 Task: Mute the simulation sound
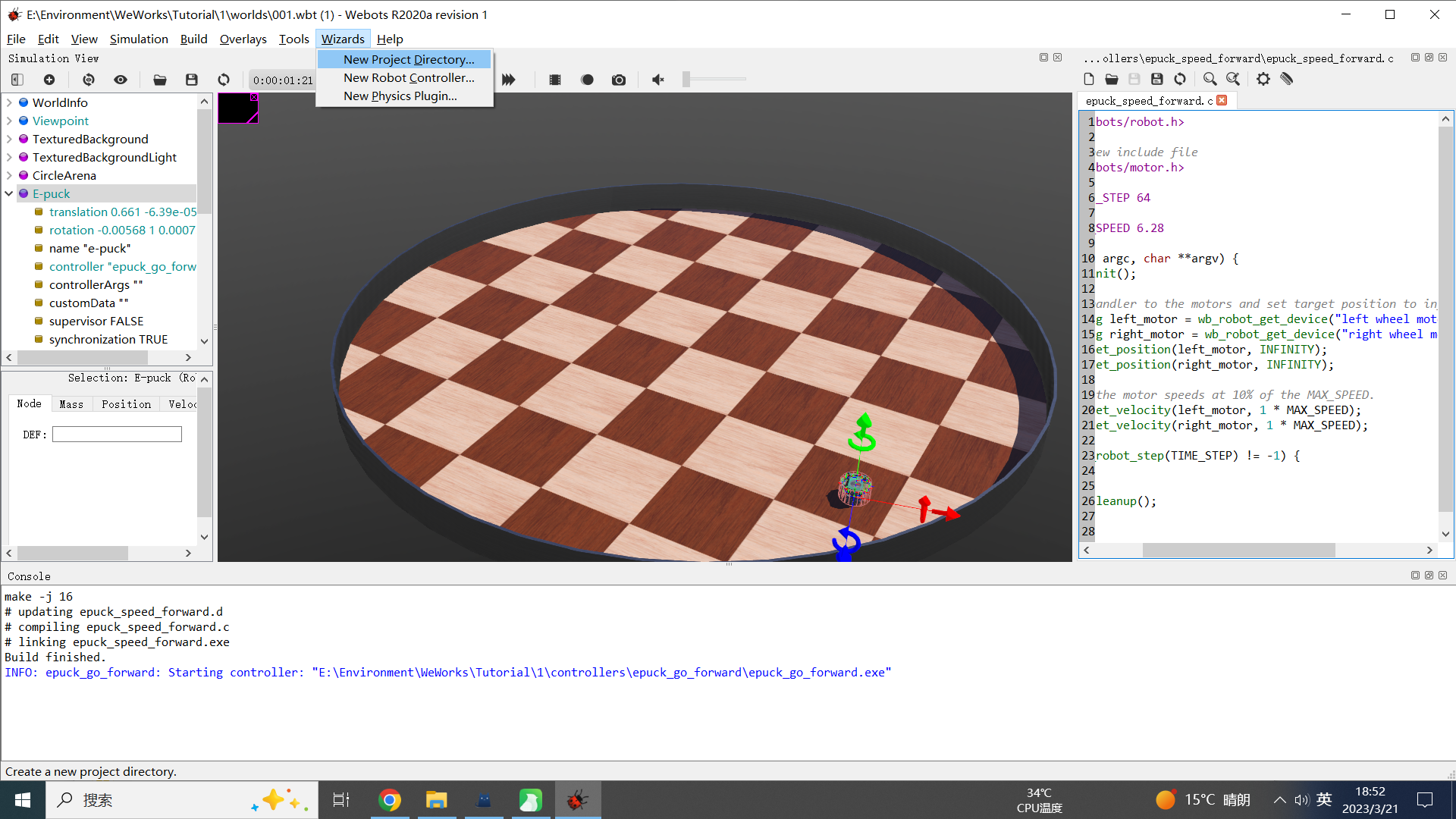(x=658, y=80)
